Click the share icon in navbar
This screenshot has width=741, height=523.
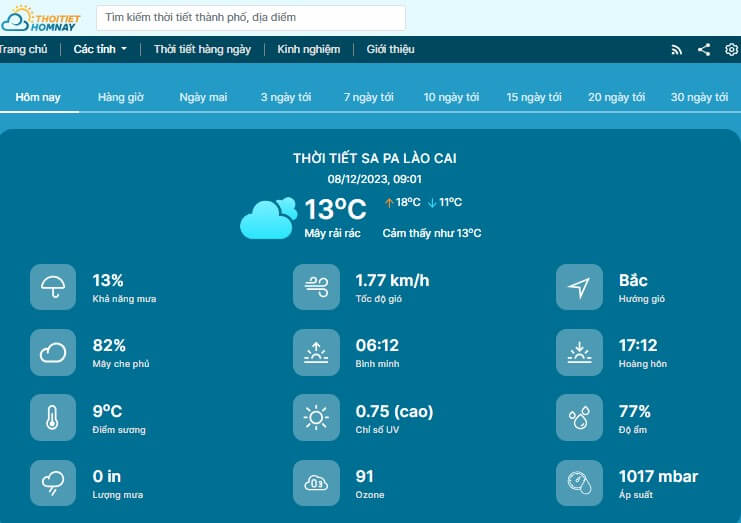[x=704, y=49]
